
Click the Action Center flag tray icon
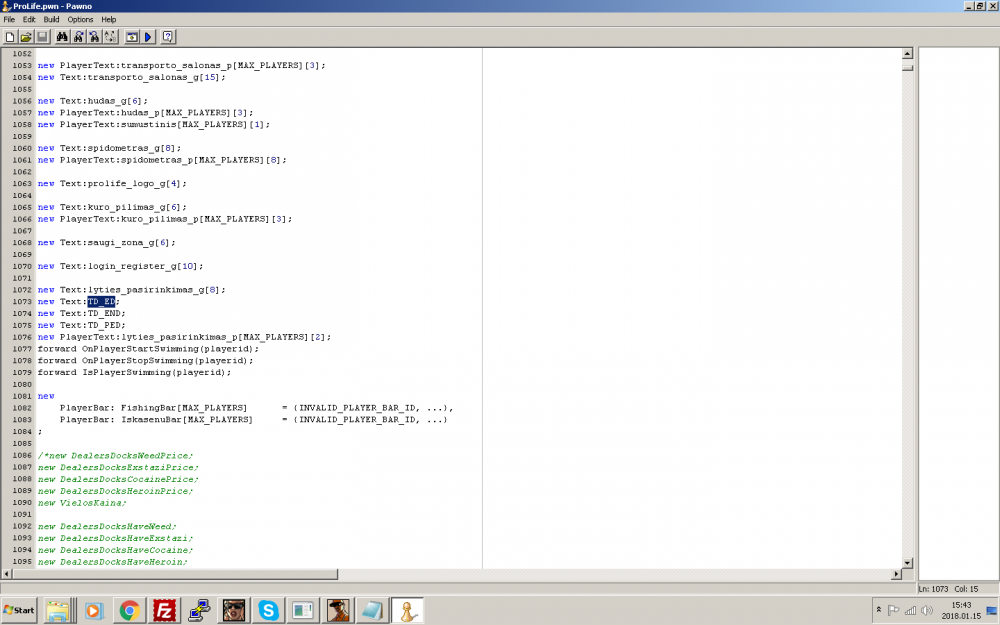tap(893, 610)
